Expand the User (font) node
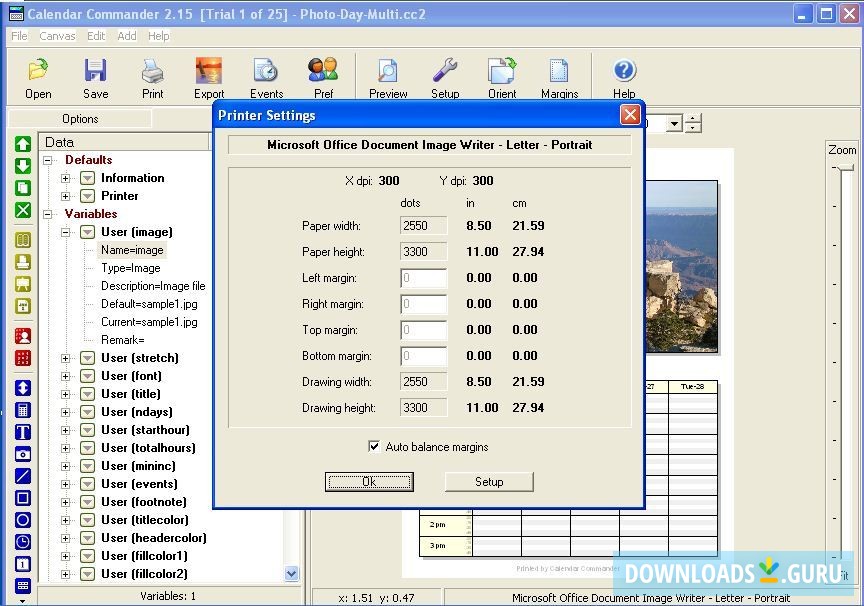Image resolution: width=864 pixels, height=606 pixels. click(66, 376)
